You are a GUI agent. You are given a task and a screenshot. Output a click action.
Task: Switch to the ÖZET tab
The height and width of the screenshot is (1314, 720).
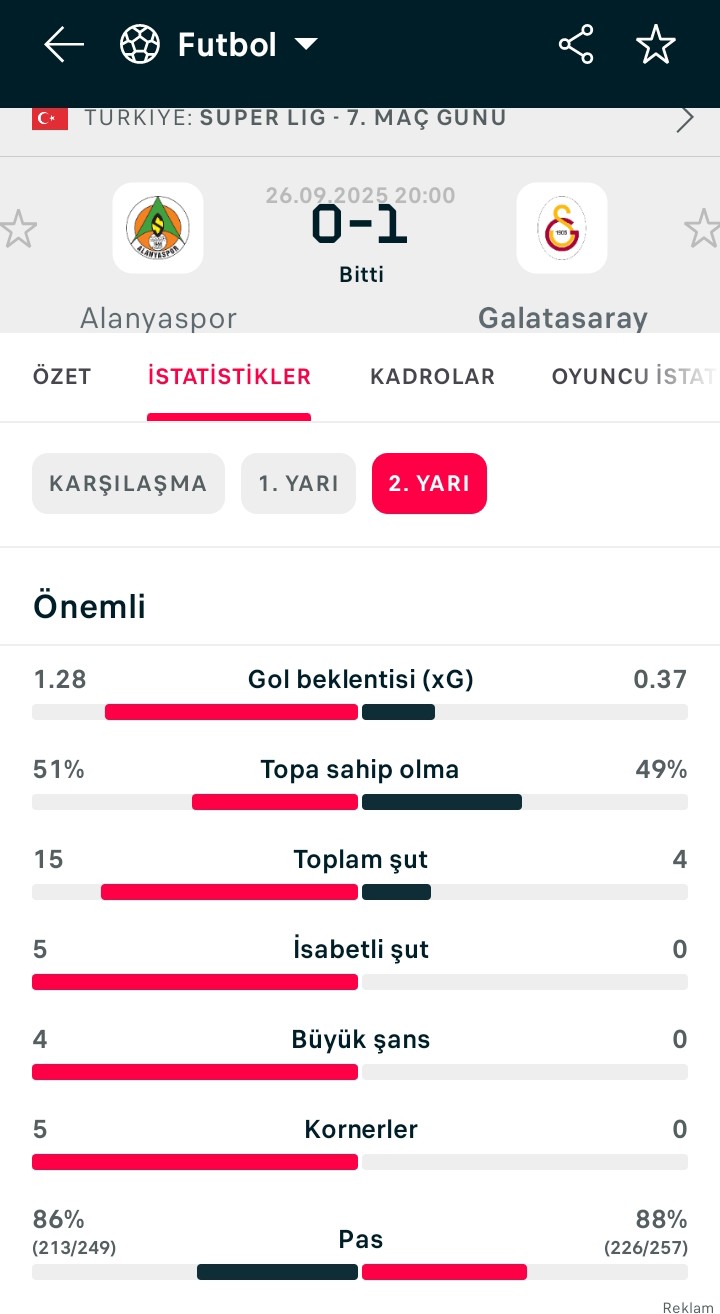click(62, 377)
